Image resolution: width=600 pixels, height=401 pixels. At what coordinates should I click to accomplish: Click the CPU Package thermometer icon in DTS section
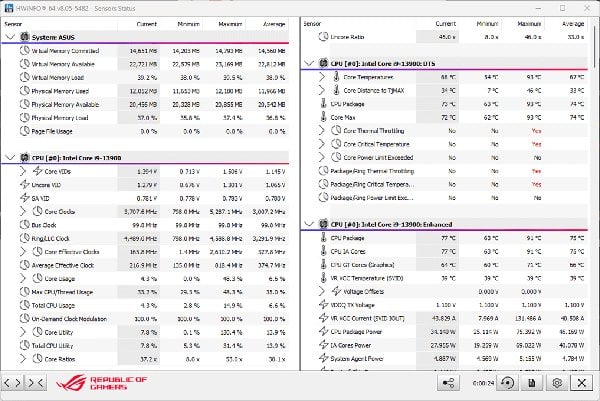point(324,104)
